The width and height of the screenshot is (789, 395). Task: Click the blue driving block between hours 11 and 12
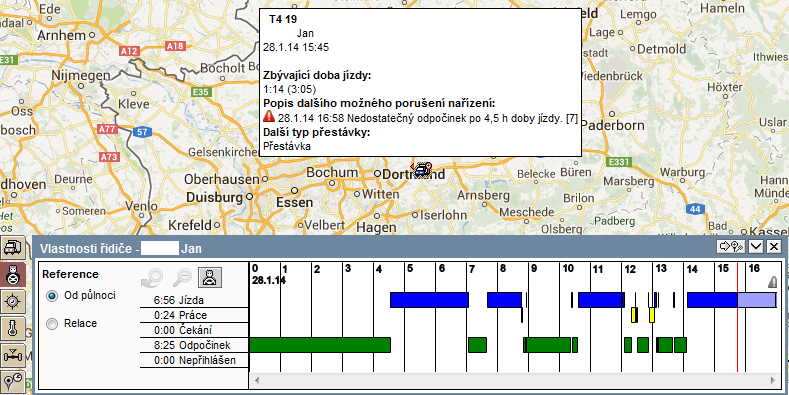point(601,300)
